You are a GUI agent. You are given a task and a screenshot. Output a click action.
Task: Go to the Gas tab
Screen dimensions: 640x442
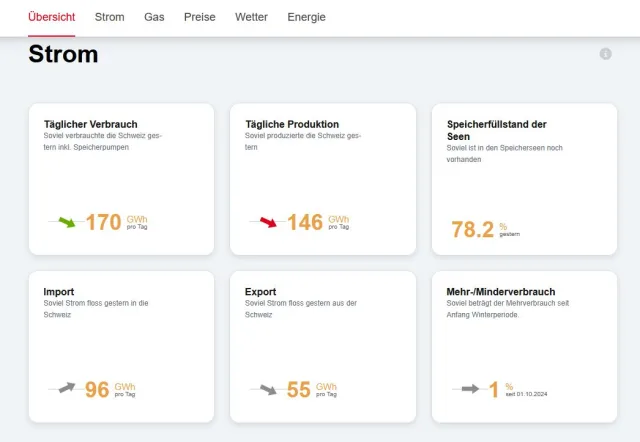pos(154,17)
